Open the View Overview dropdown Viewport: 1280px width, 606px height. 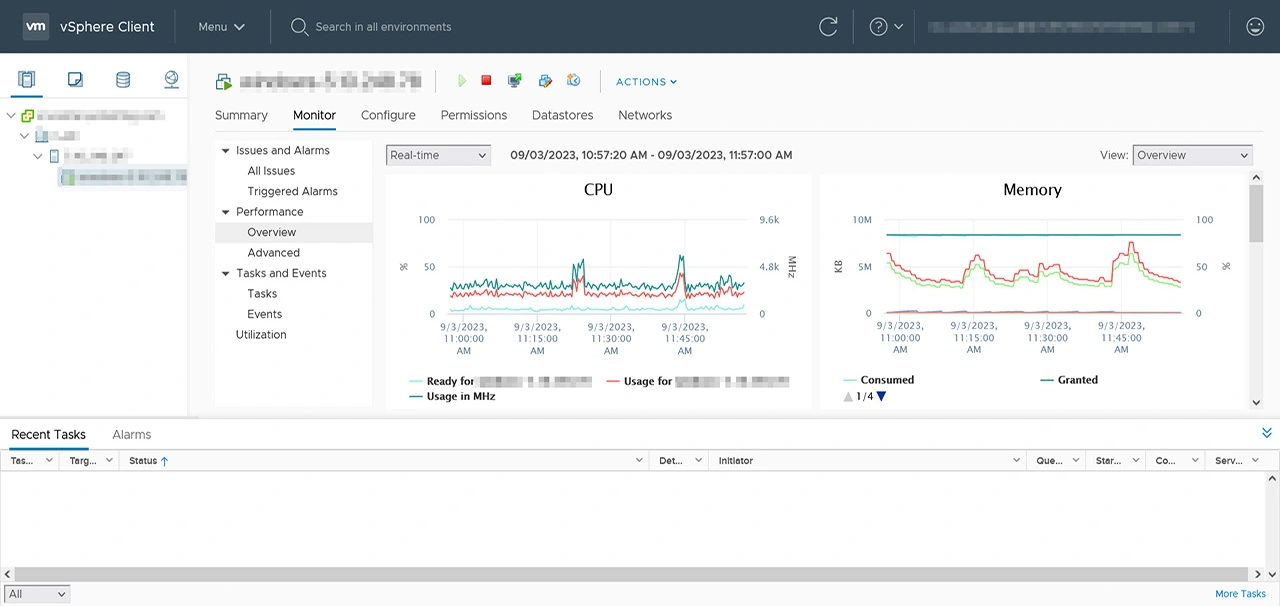(1192, 155)
